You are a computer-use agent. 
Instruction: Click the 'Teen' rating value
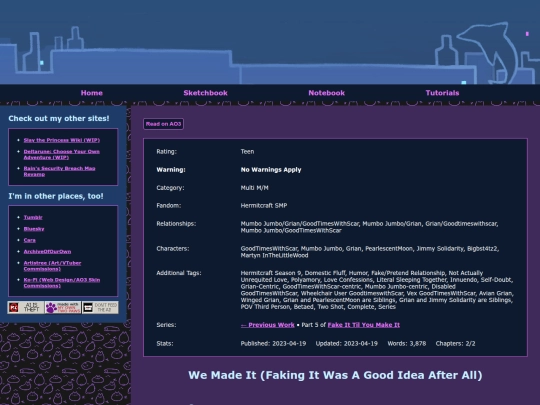(247, 152)
